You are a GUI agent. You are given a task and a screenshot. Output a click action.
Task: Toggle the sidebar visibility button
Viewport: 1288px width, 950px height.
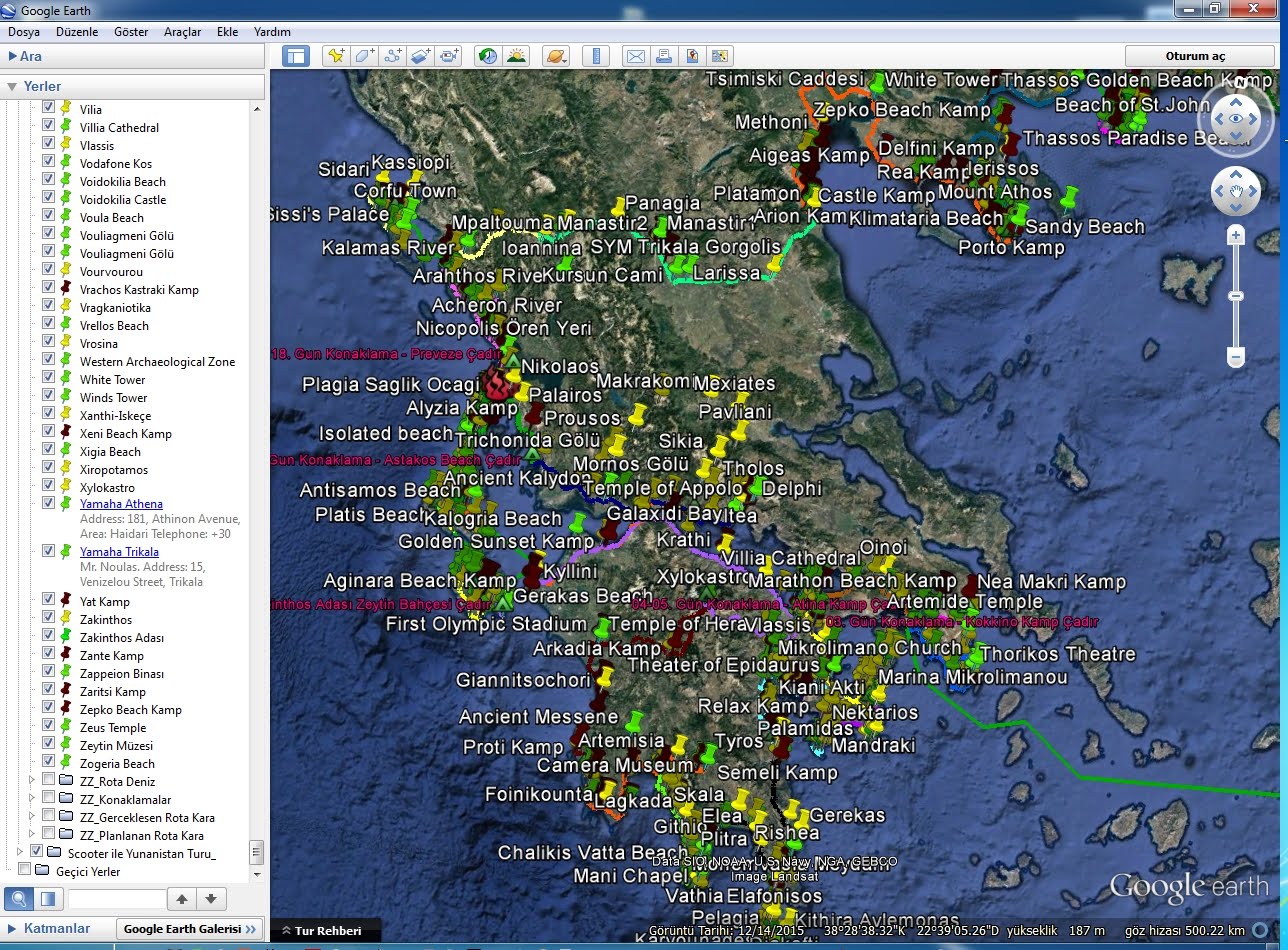(295, 56)
